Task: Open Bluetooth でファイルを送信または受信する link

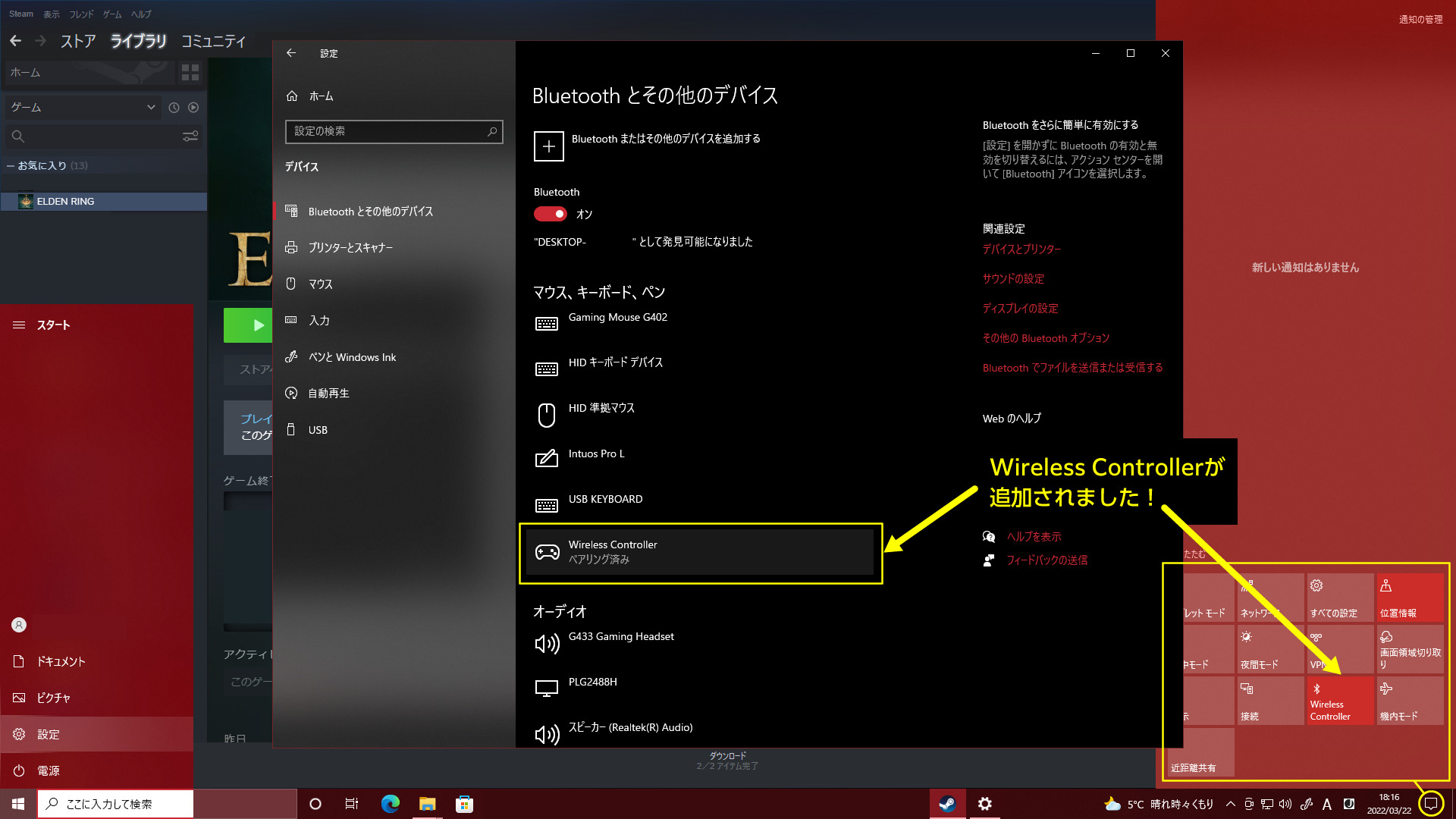Action: point(1072,368)
